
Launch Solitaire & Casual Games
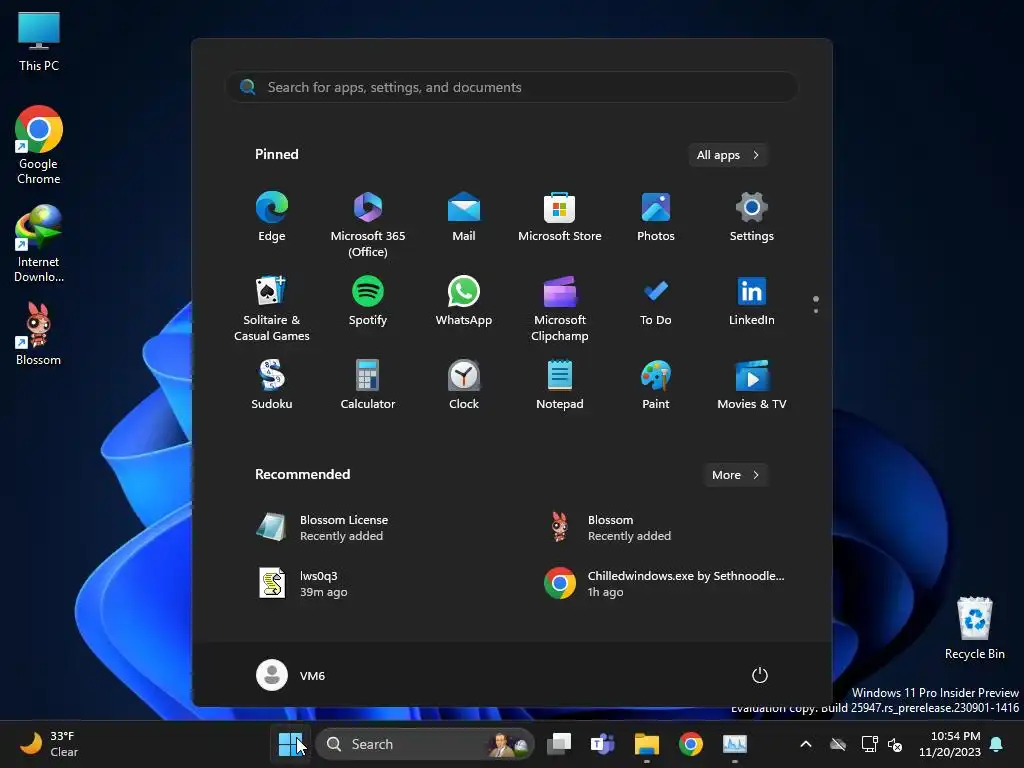pyautogui.click(x=272, y=309)
